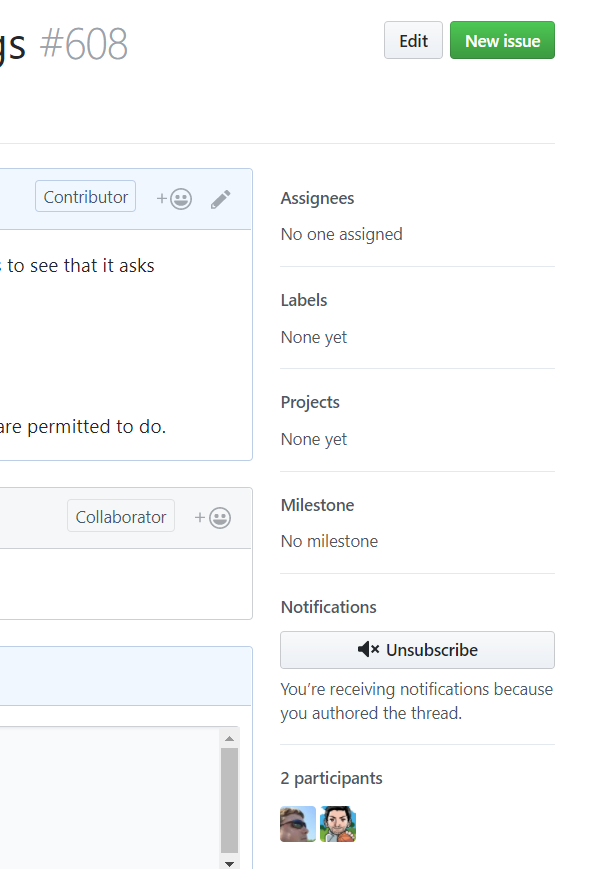This screenshot has height=869, width=591.
Task: Click the Collaborator badge
Action: point(120,516)
